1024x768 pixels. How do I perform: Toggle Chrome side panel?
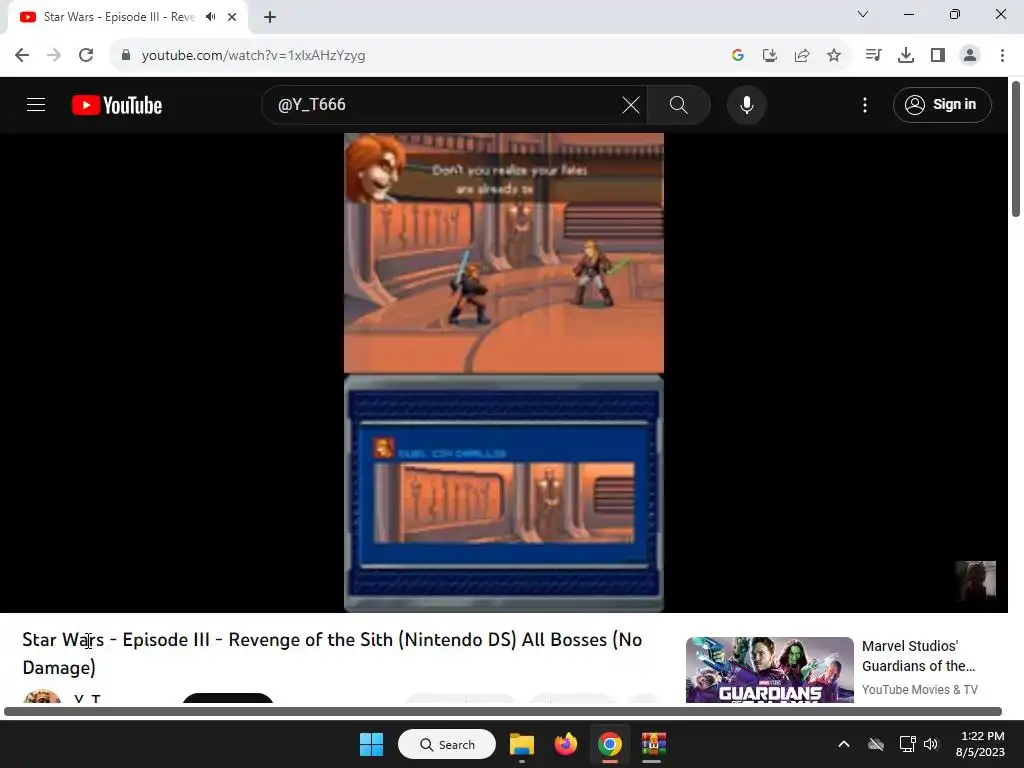[x=938, y=56]
